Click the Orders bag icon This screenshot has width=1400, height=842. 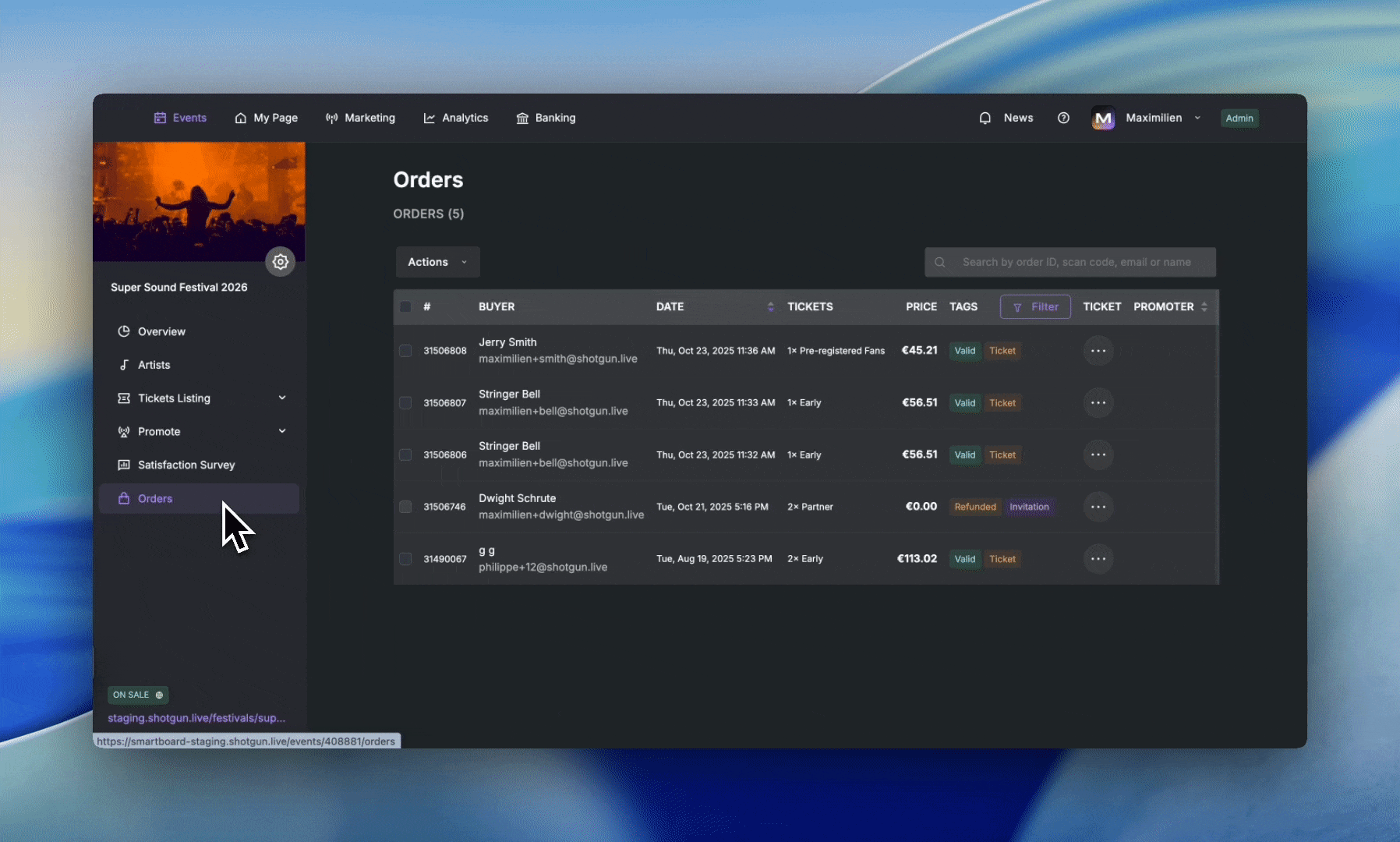point(123,498)
